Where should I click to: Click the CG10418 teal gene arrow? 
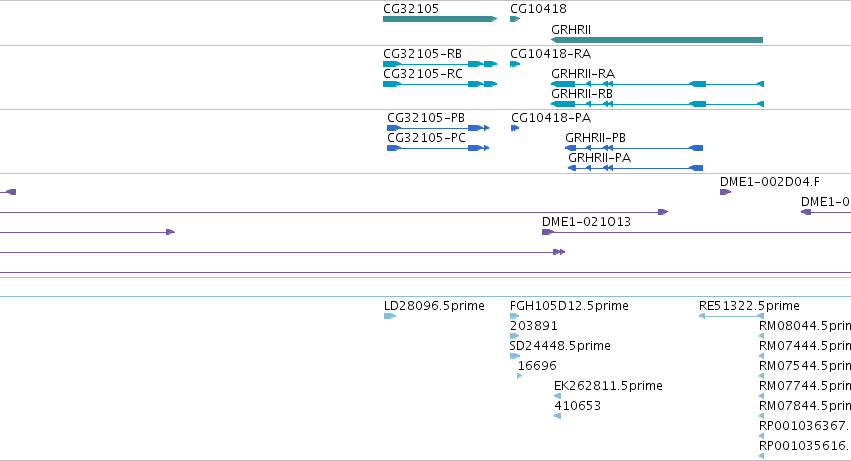(x=515, y=19)
